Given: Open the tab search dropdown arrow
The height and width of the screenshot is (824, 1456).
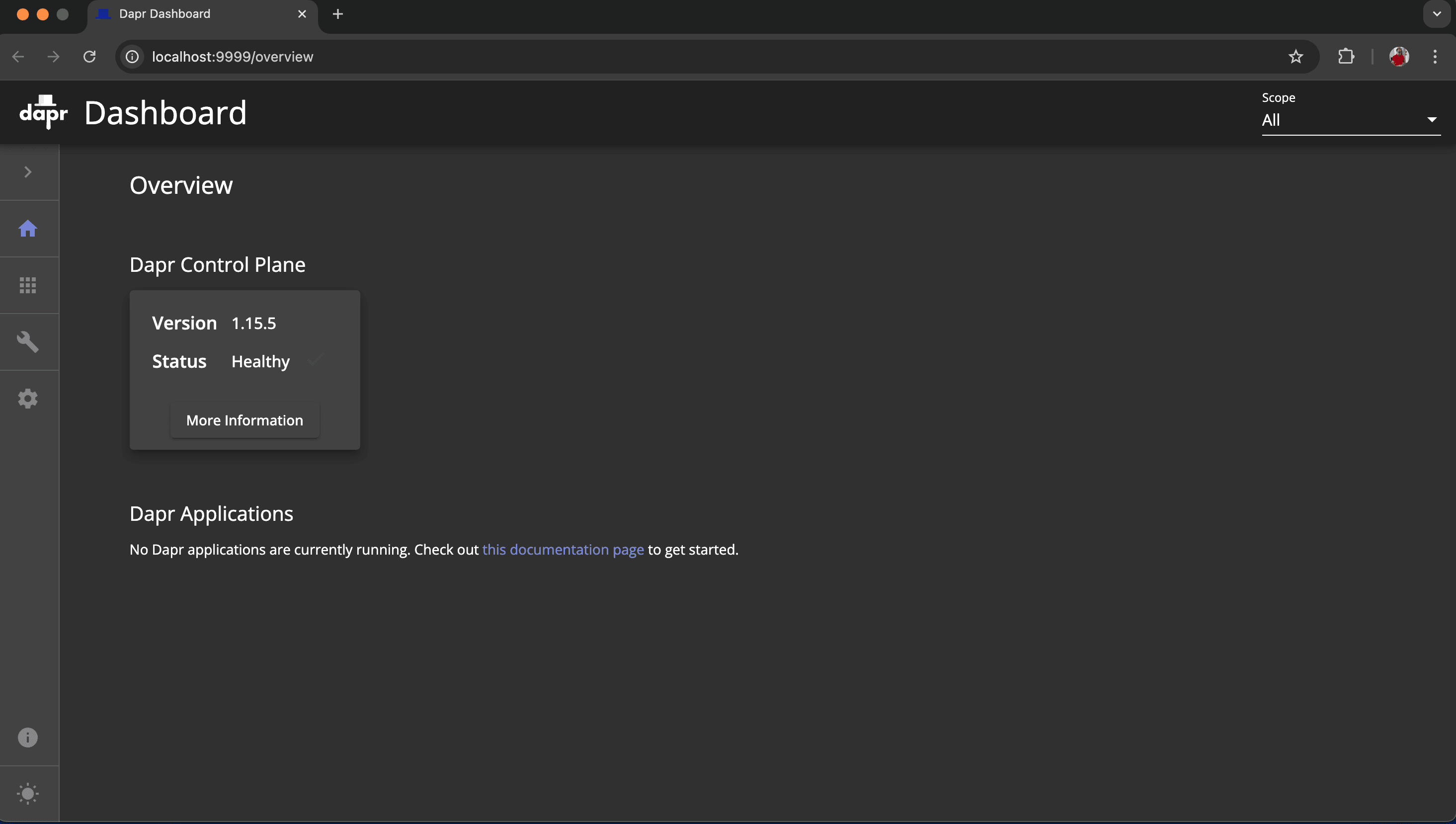Looking at the screenshot, I should [1436, 14].
